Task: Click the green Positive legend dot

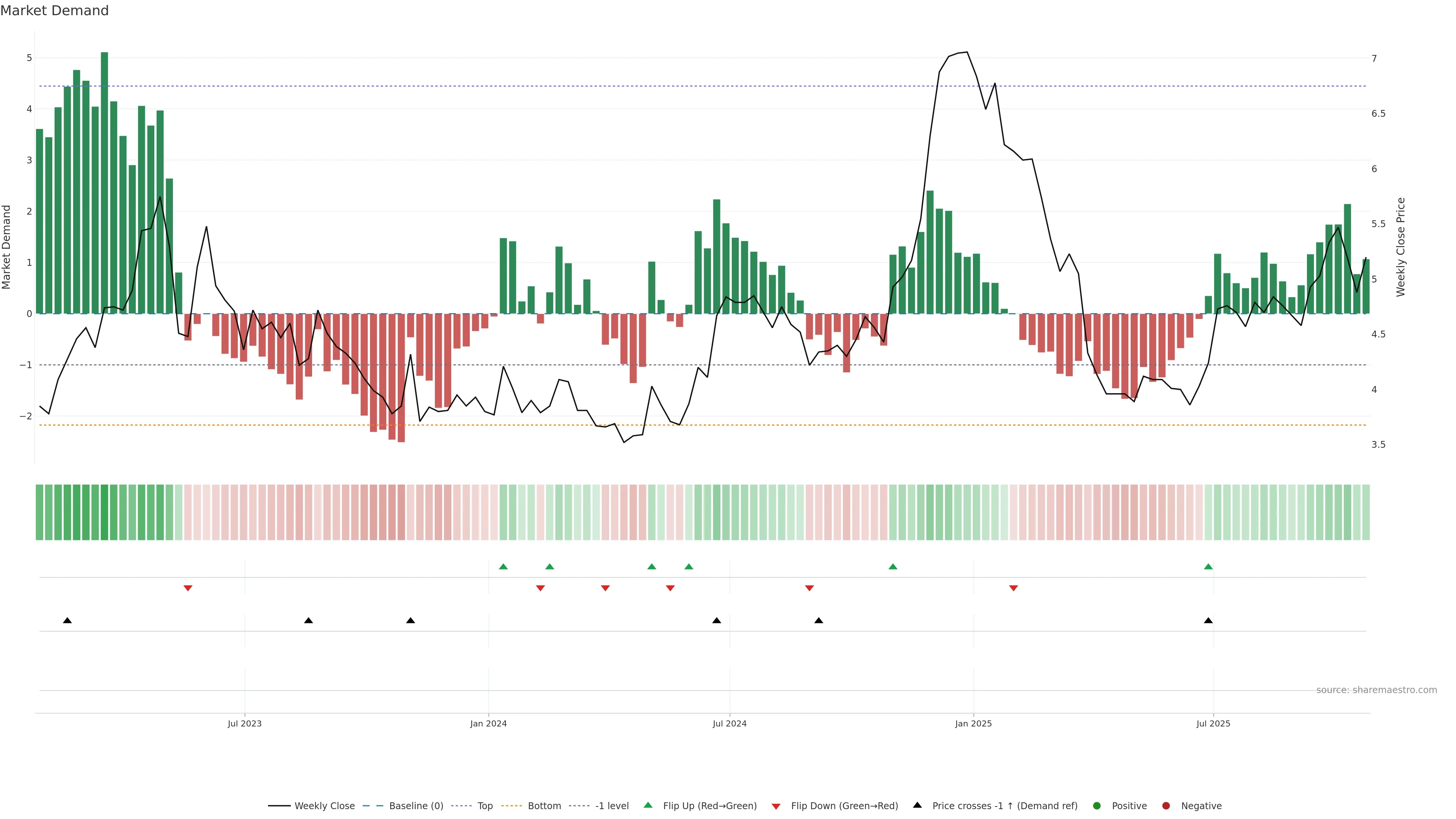Action: click(x=1097, y=806)
